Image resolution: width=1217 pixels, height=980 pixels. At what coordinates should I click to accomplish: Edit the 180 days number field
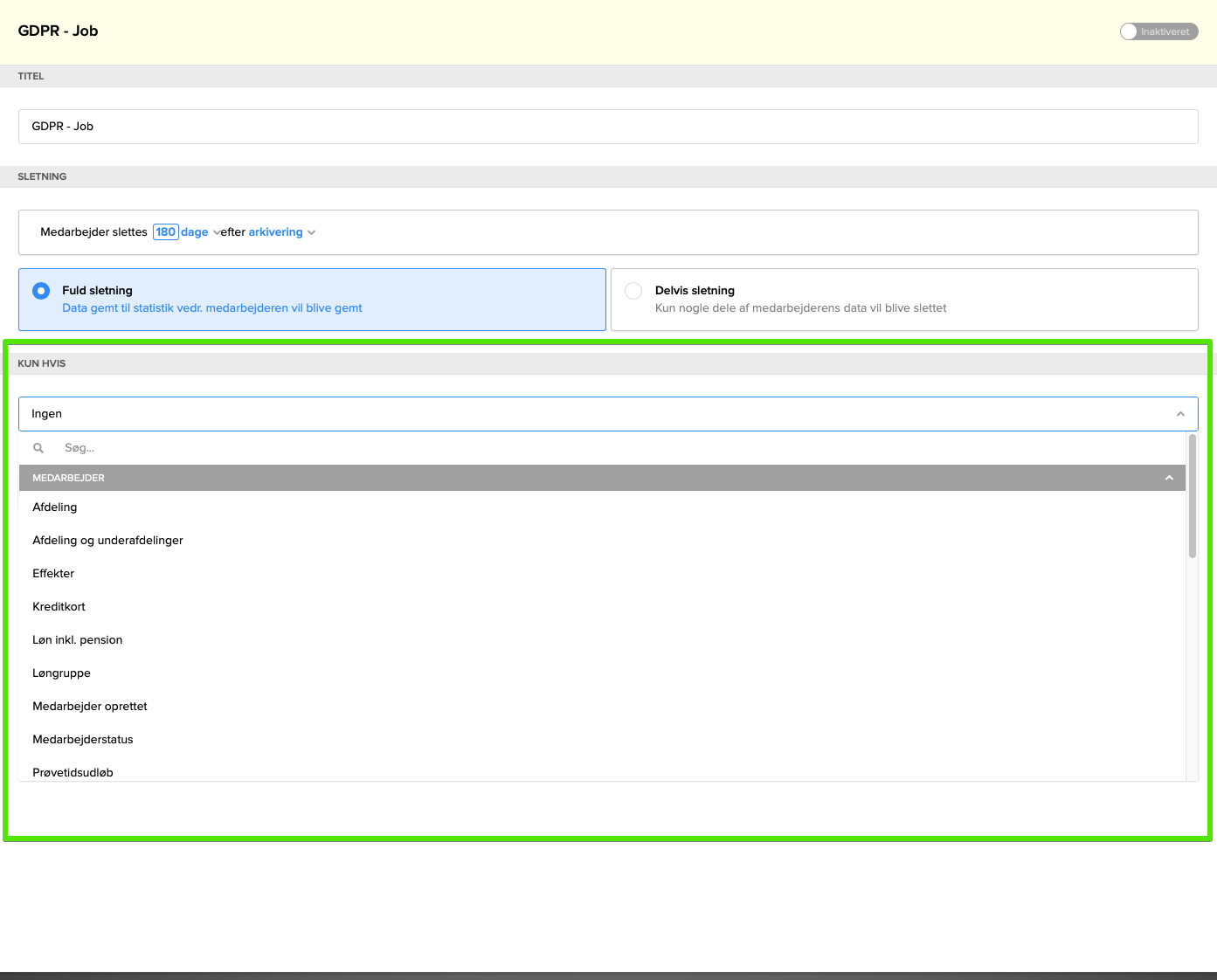[165, 232]
